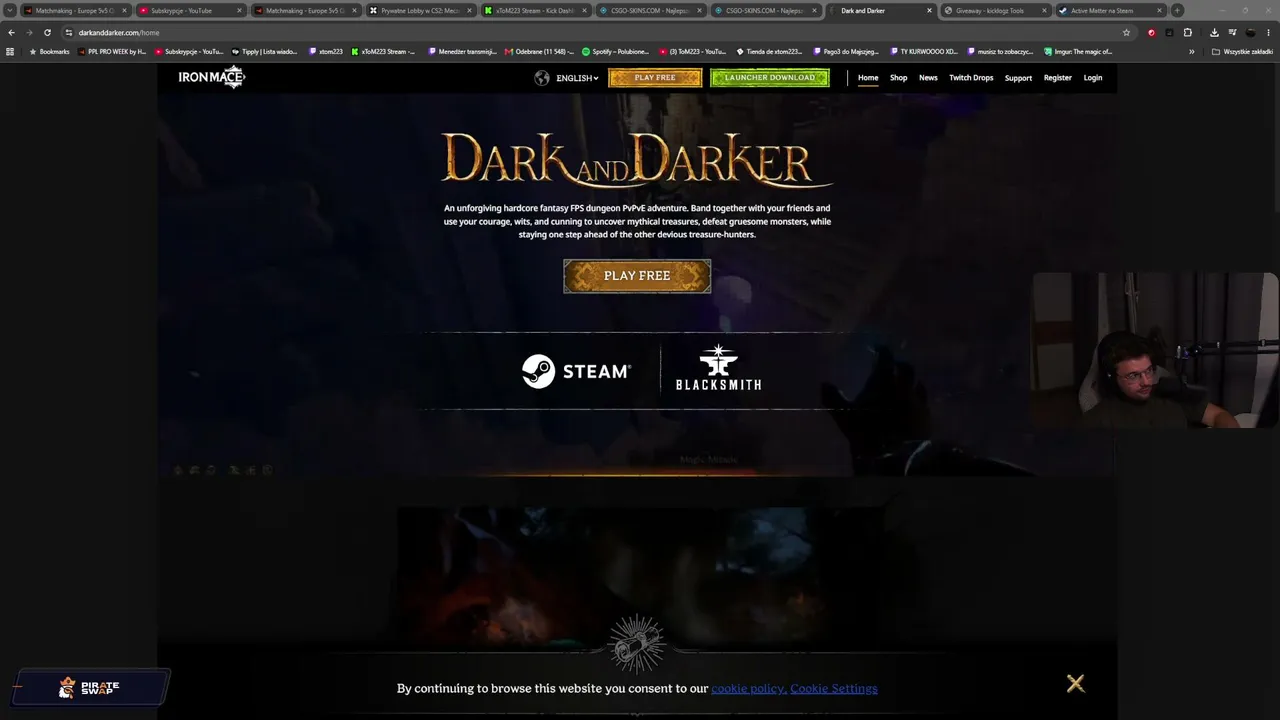Bookmark this page with the star icon

click(x=1126, y=32)
